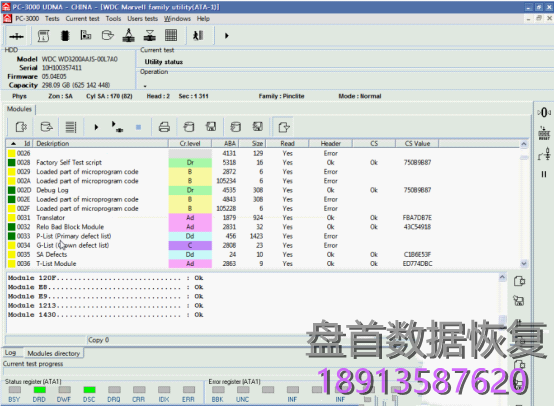This screenshot has width=554, height=406.
Task: Click the highlighted export sheet icon
Action: [284, 127]
